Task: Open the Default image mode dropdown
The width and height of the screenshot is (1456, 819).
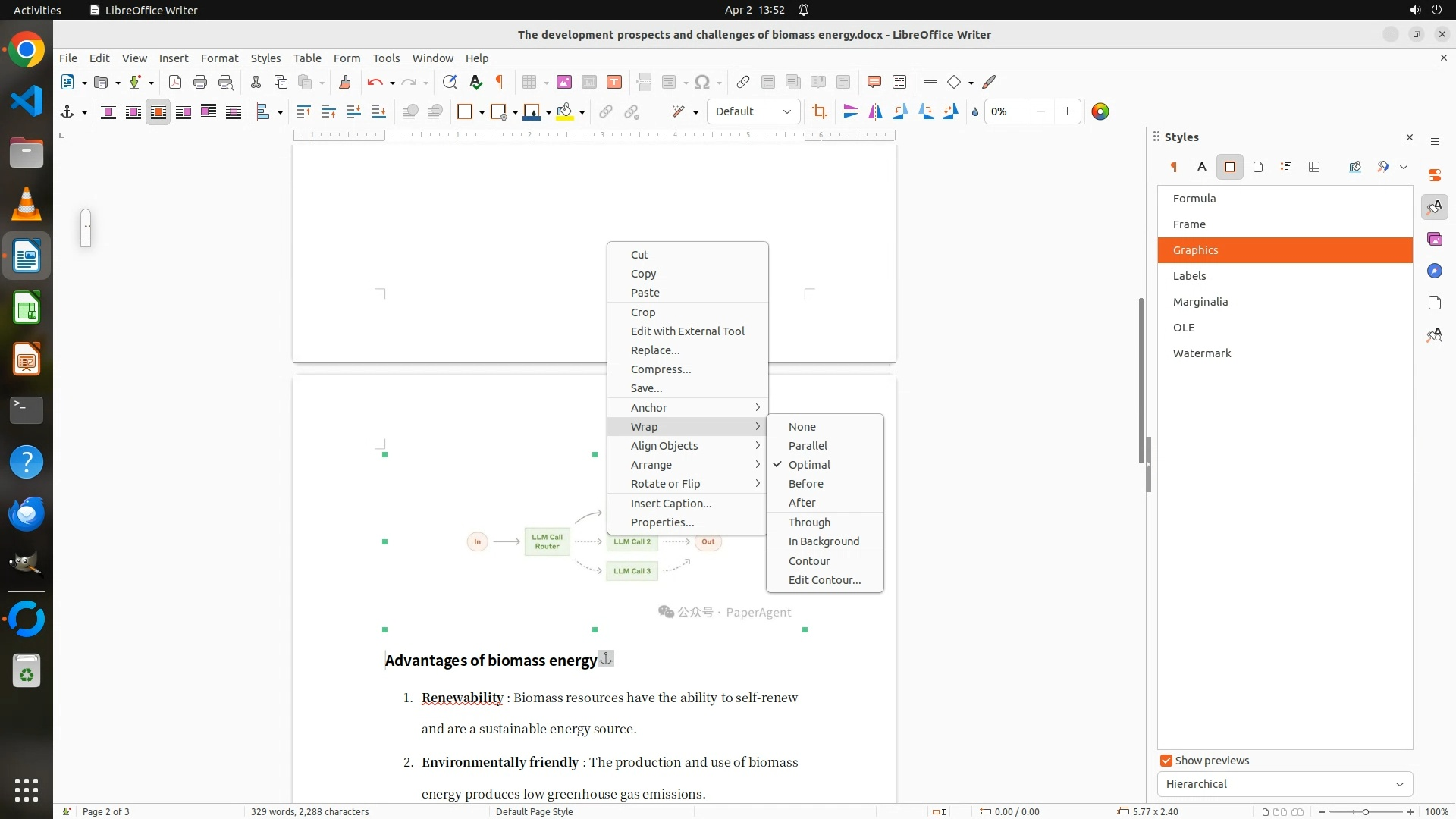Action: (753, 111)
